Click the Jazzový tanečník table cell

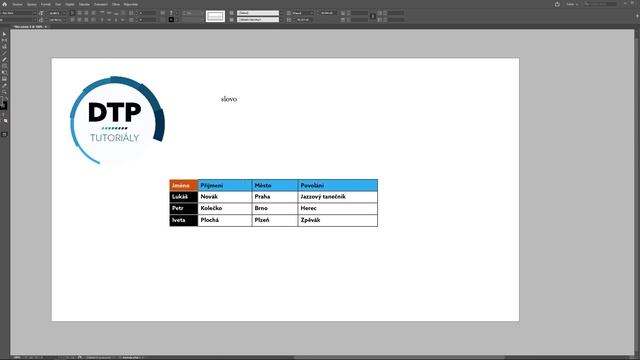pos(338,197)
